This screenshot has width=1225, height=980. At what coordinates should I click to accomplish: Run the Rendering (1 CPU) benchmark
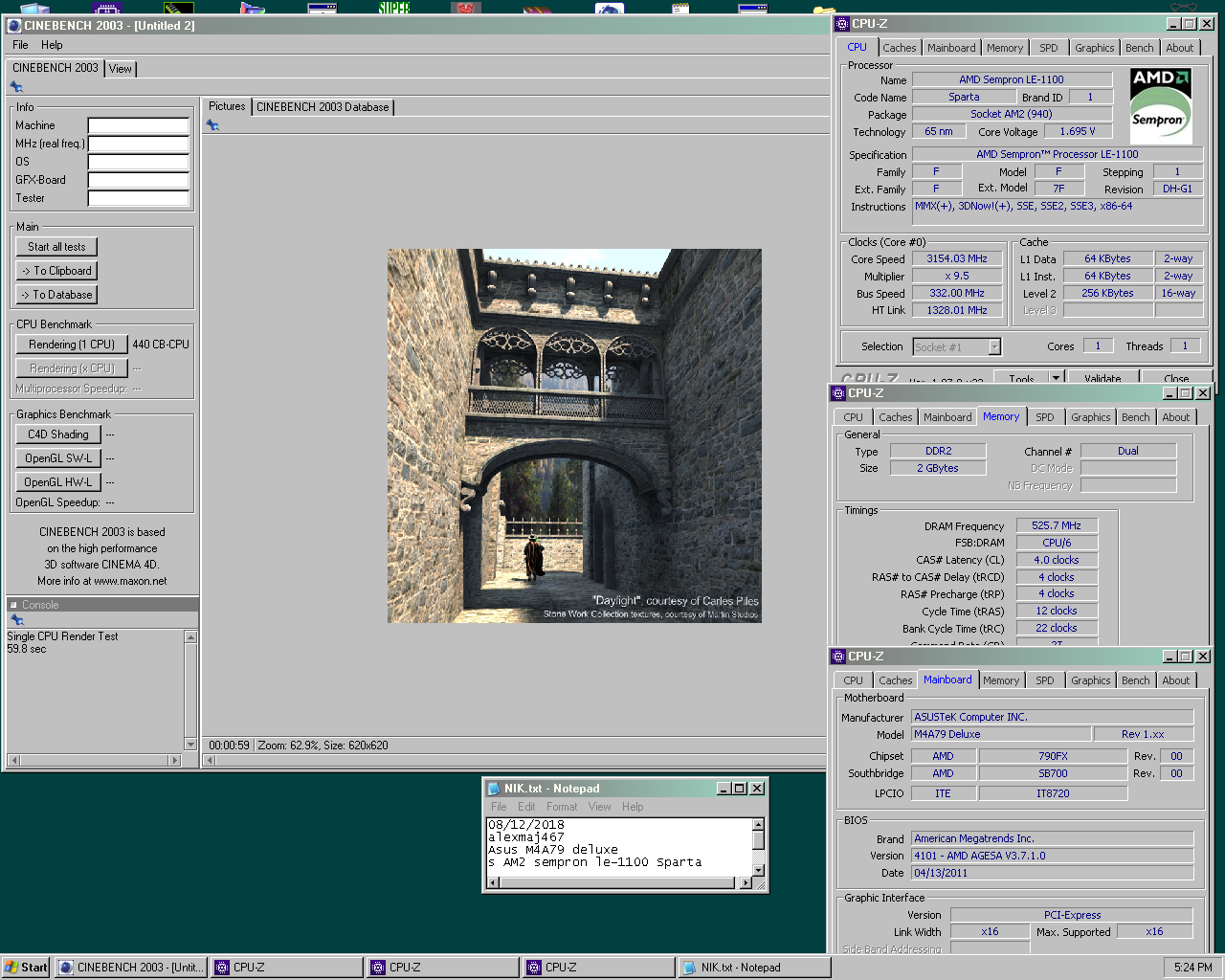click(x=72, y=345)
